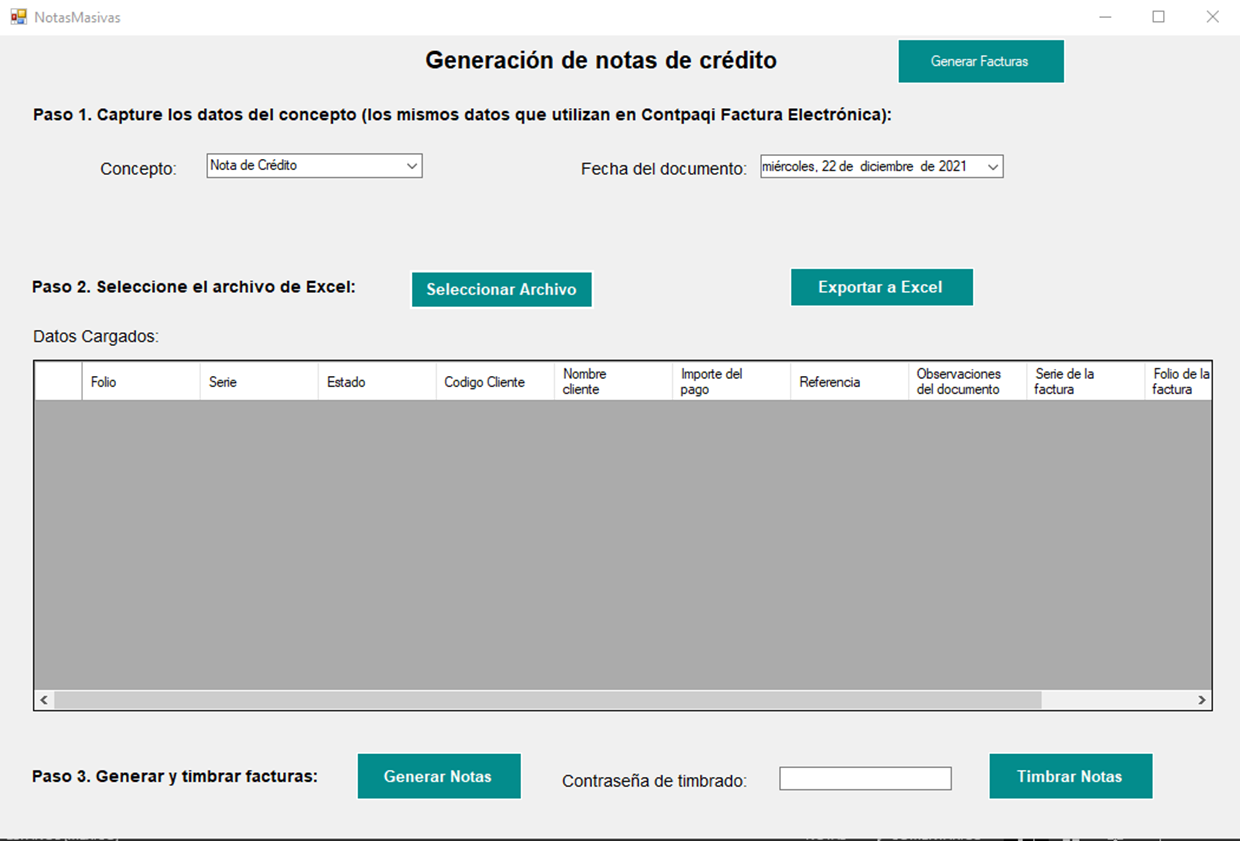
Task: Click the Nombre cliente column header
Action: coord(612,382)
